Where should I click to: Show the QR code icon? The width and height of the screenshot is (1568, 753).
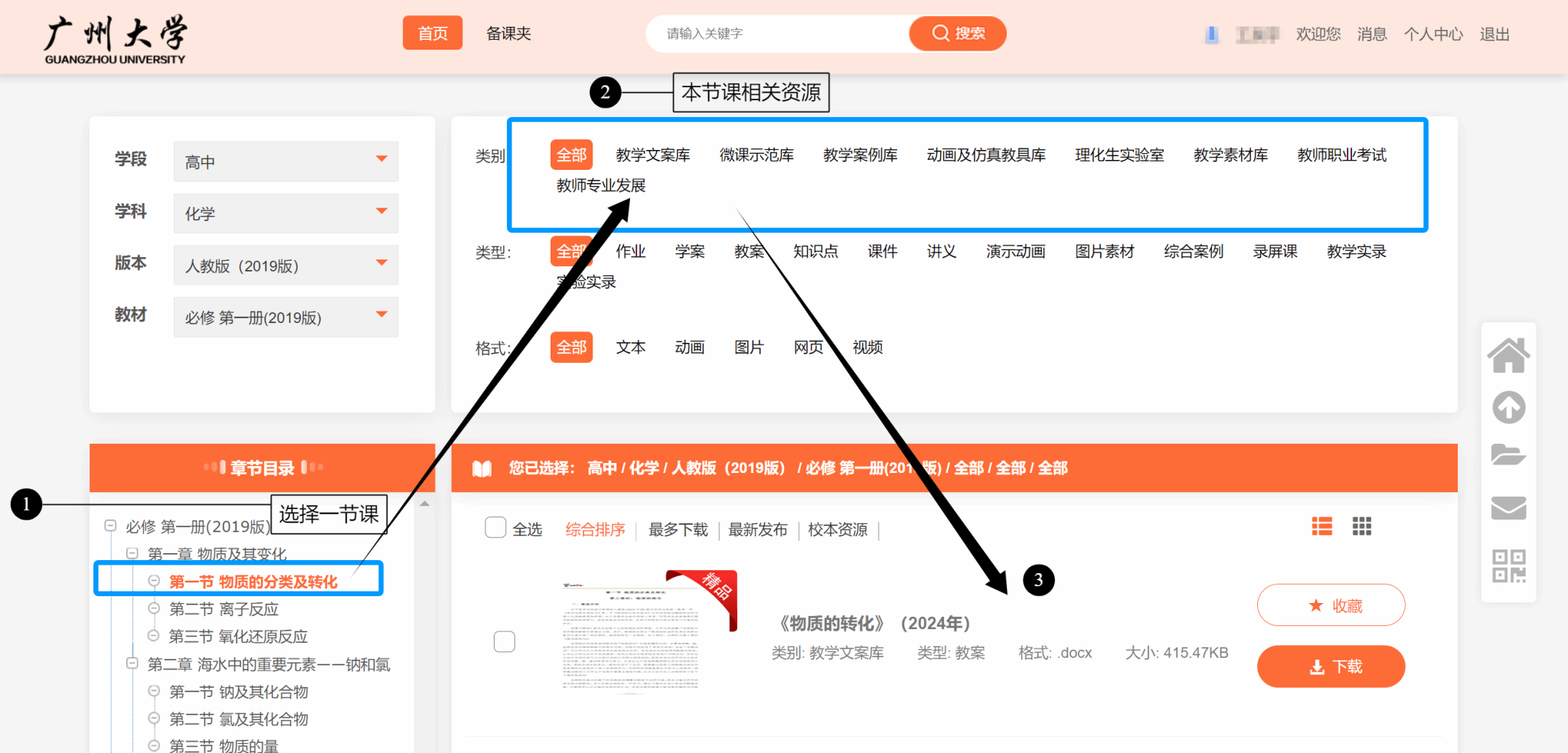1508,566
